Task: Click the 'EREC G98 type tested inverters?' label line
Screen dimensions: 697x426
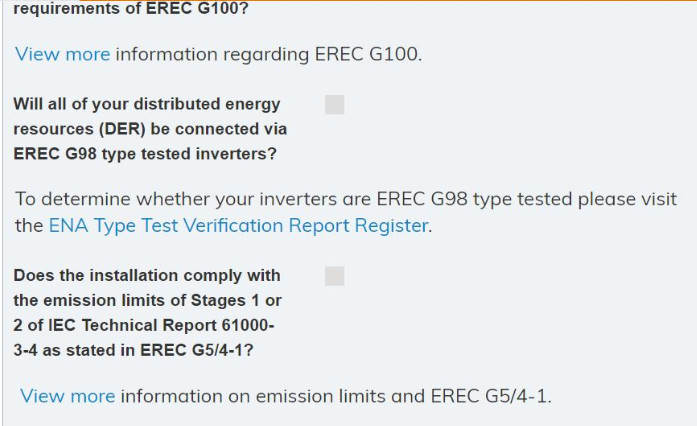Action: point(145,154)
